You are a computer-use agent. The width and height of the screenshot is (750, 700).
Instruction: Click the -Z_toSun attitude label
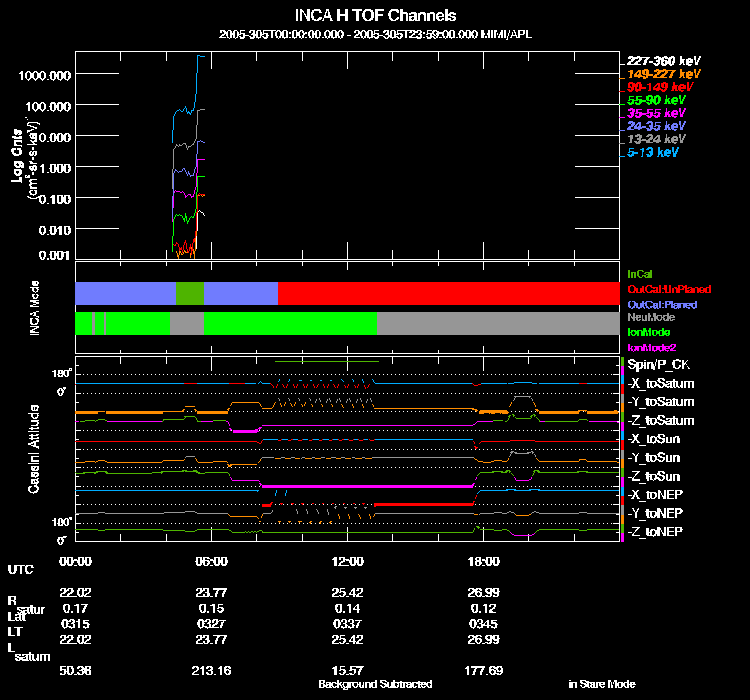click(x=653, y=477)
